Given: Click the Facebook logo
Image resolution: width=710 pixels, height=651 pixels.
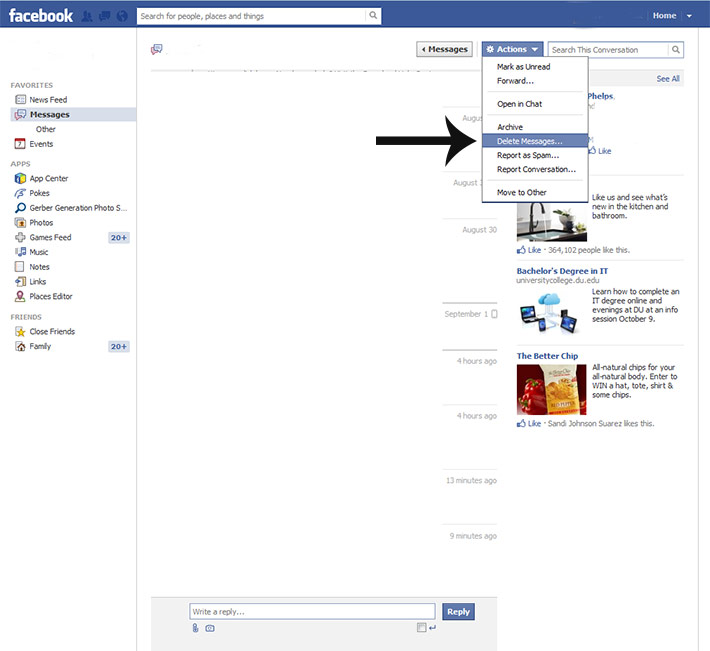Looking at the screenshot, I should (x=41, y=16).
